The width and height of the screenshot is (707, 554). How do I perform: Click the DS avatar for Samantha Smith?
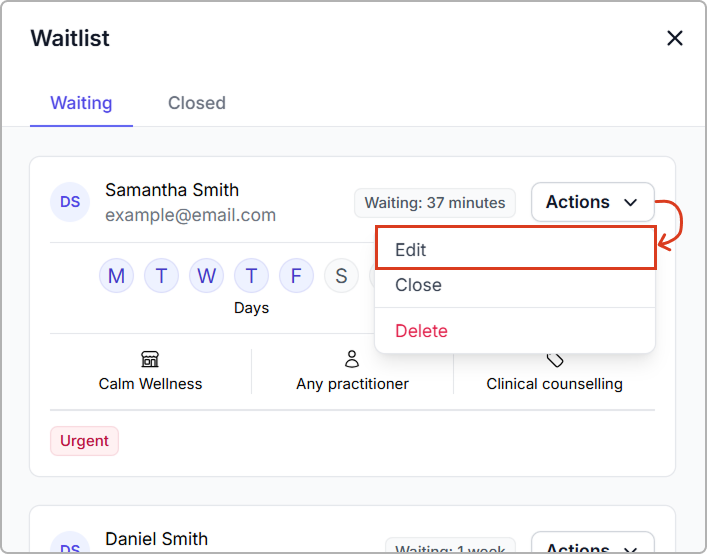click(x=70, y=202)
